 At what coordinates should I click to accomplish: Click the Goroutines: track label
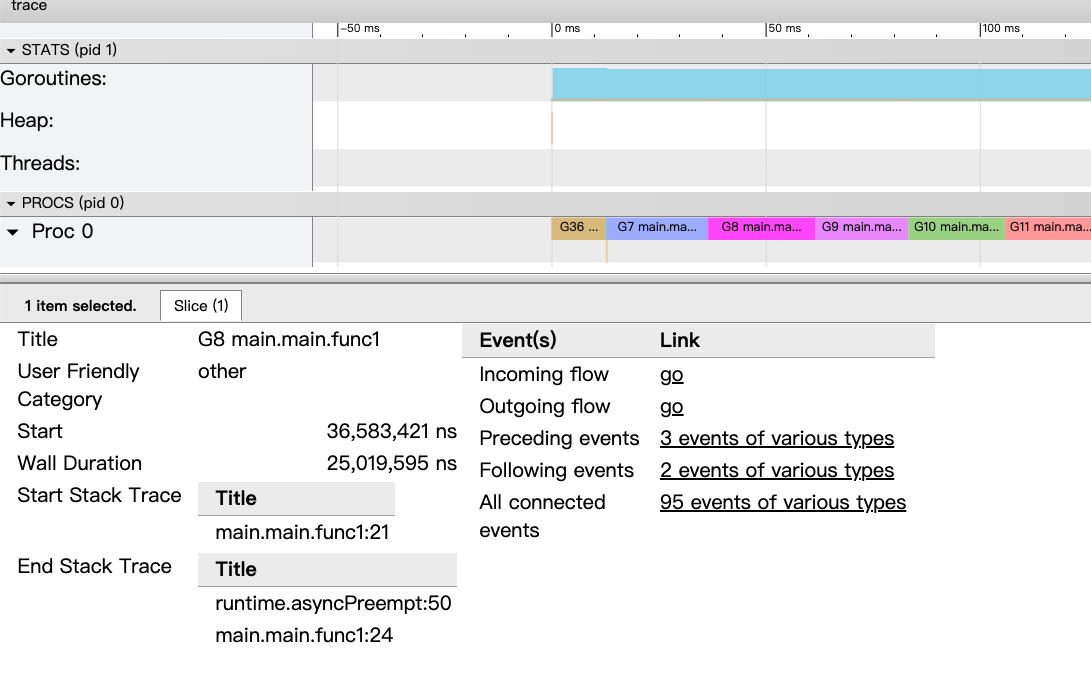(54, 79)
